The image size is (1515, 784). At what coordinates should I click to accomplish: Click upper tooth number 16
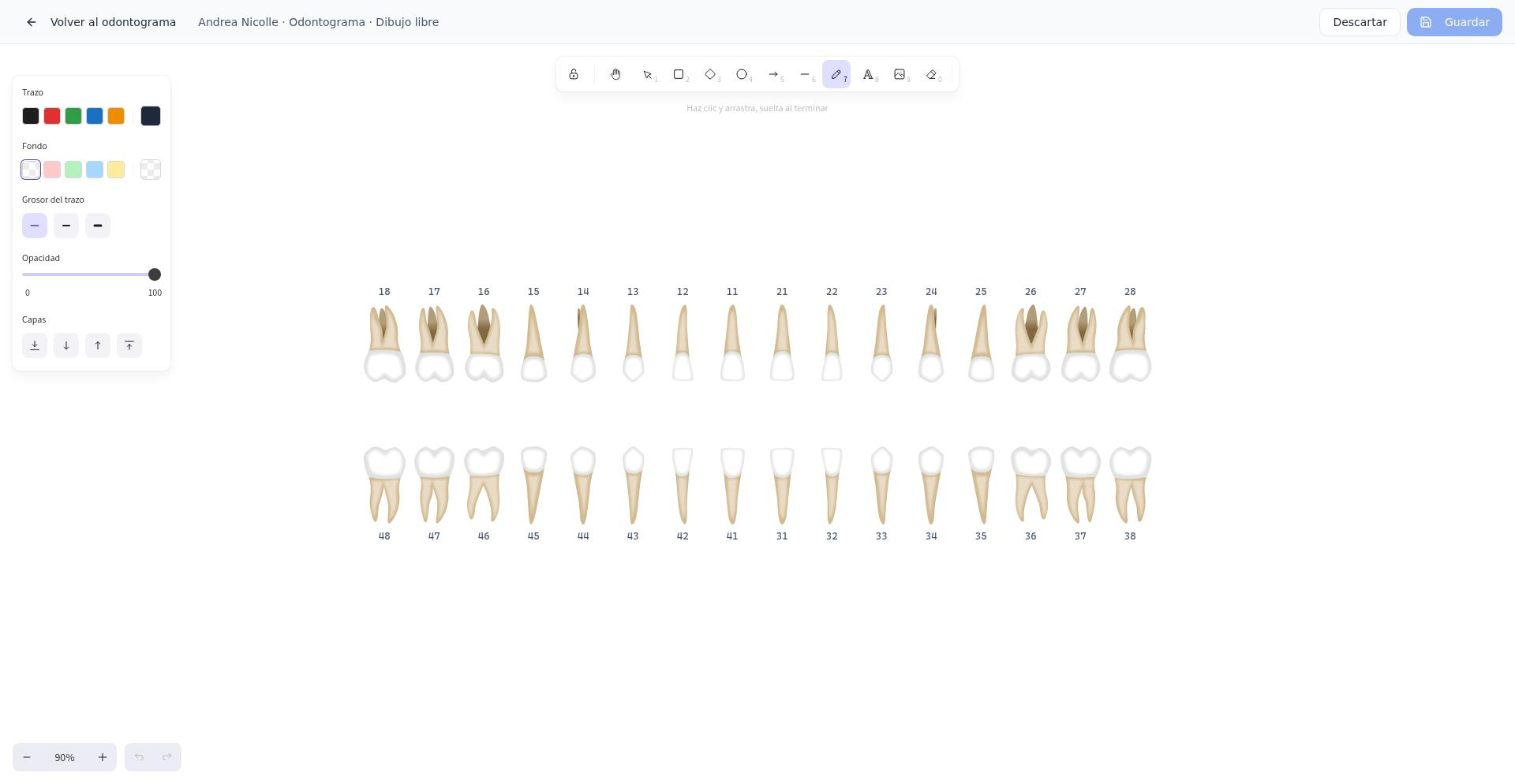(484, 292)
